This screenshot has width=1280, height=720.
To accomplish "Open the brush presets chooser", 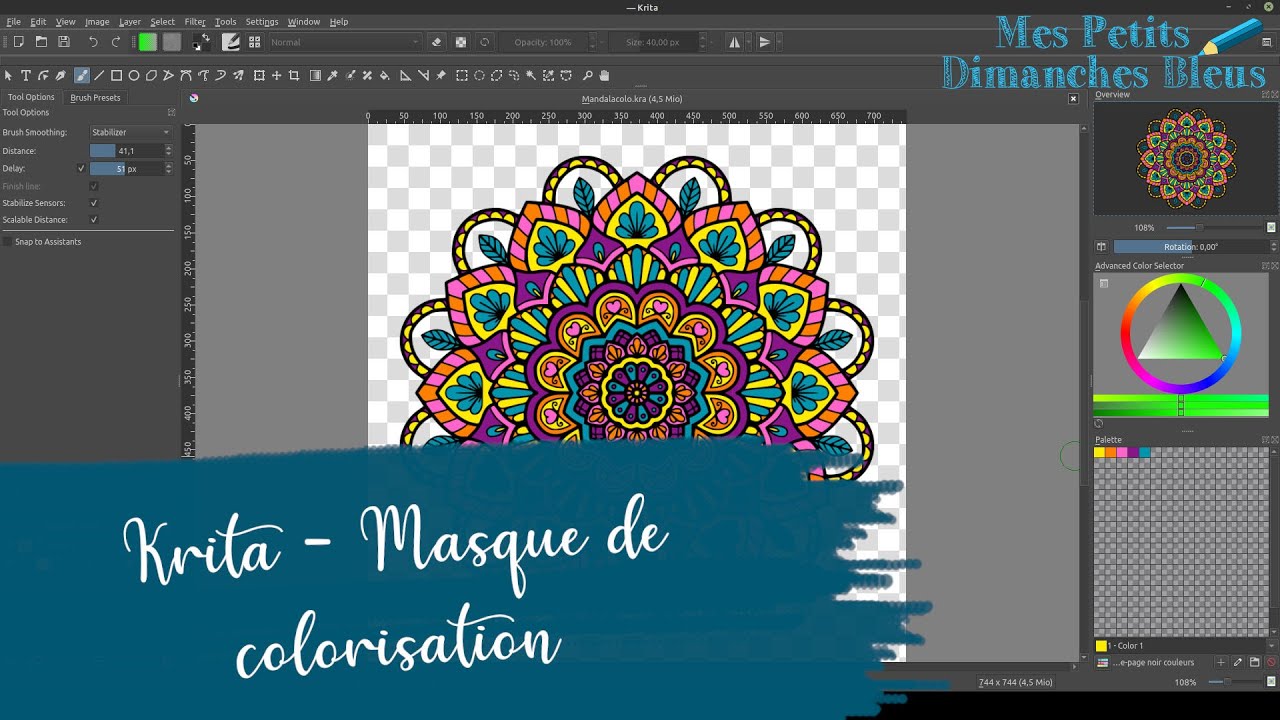I will [254, 42].
